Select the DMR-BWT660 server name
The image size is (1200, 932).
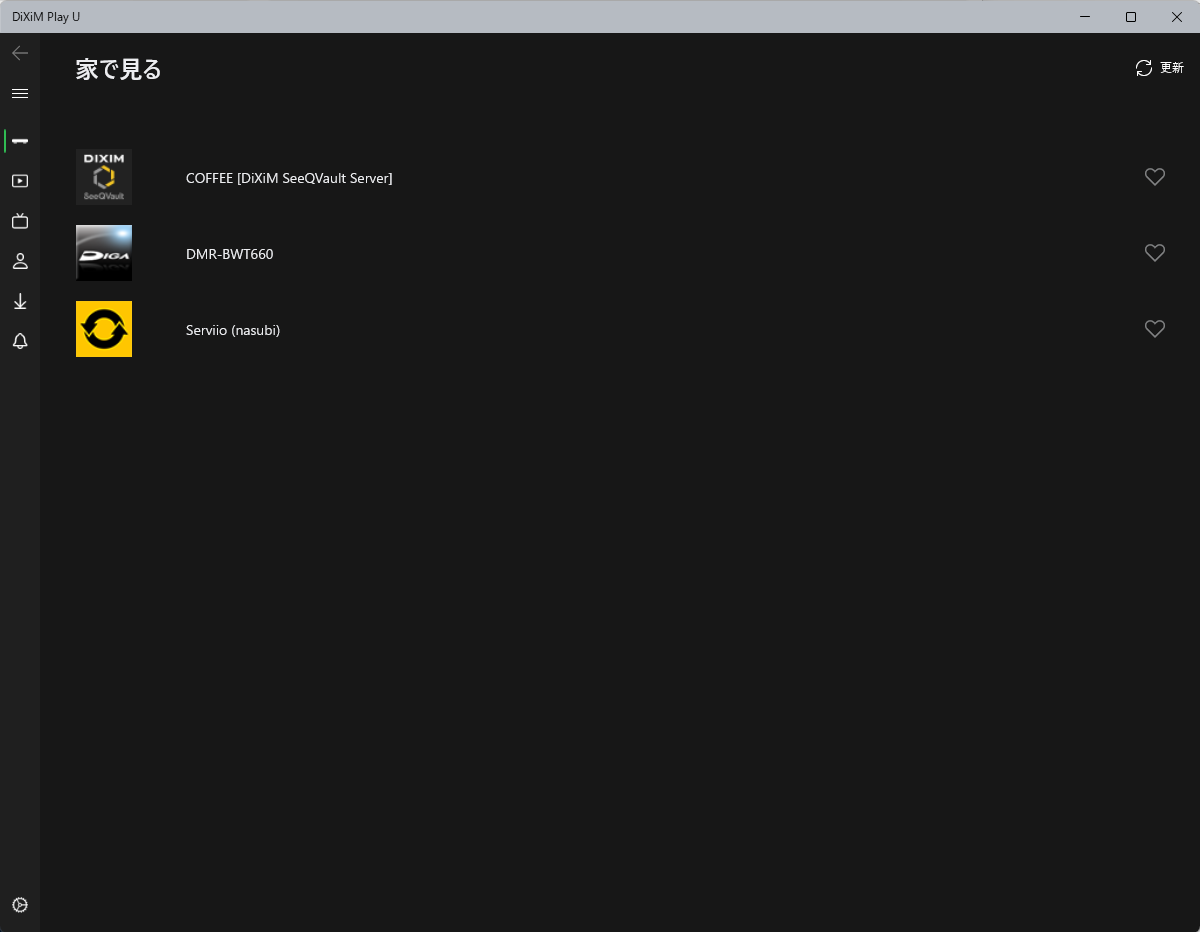coord(229,254)
